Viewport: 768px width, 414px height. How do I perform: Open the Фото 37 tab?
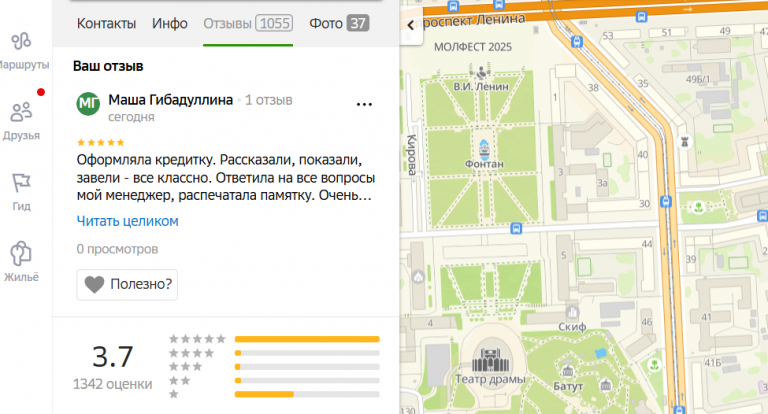click(x=339, y=24)
